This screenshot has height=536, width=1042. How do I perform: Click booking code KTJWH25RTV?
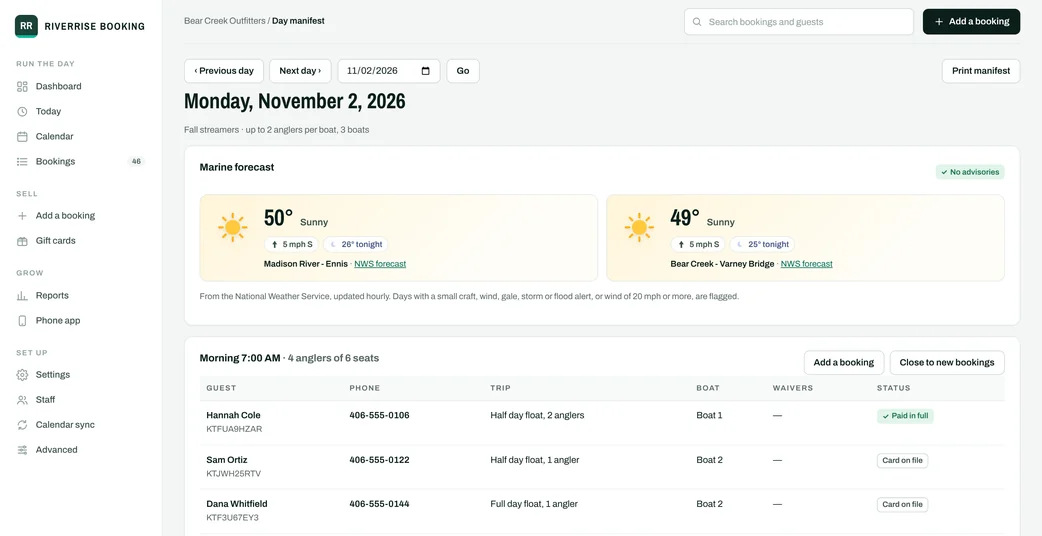coord(233,474)
